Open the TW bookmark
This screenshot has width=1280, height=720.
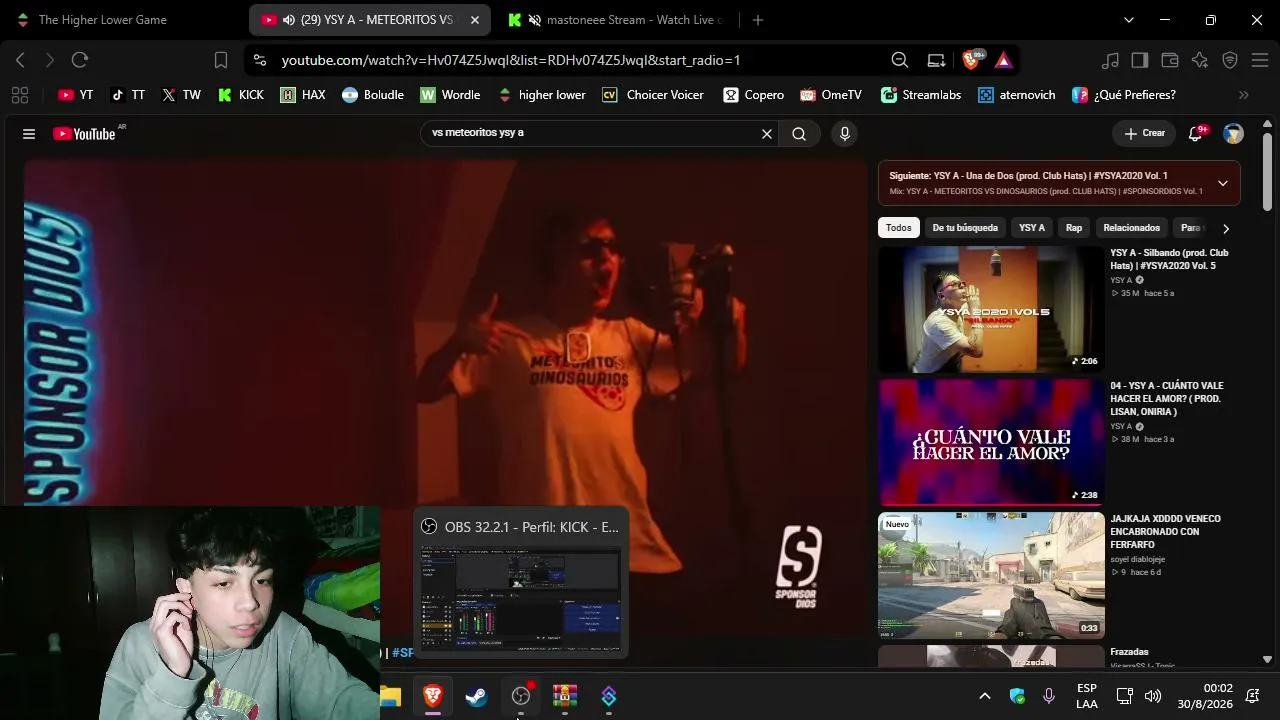pos(181,95)
